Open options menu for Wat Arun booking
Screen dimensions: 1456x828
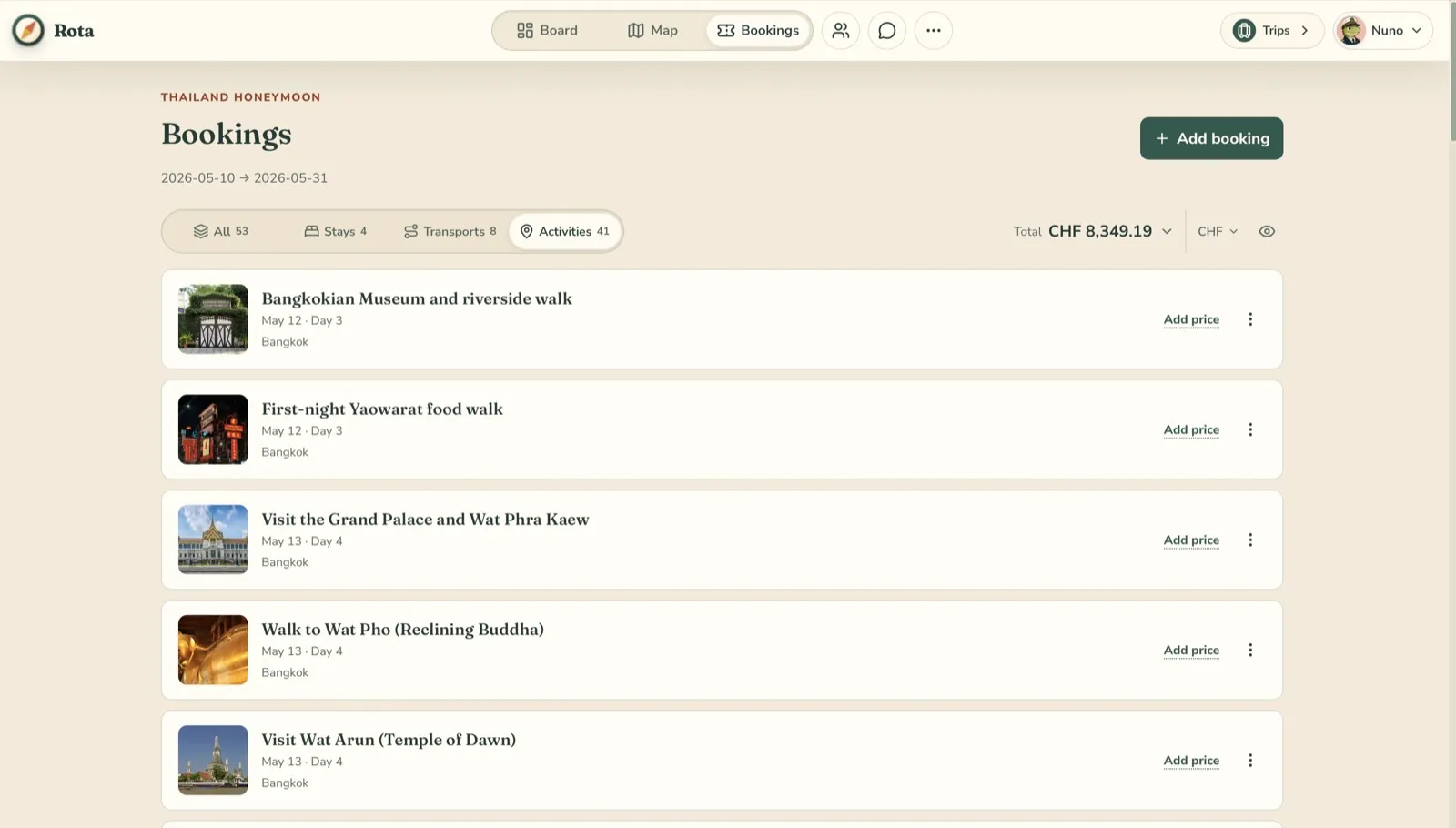[x=1250, y=760]
